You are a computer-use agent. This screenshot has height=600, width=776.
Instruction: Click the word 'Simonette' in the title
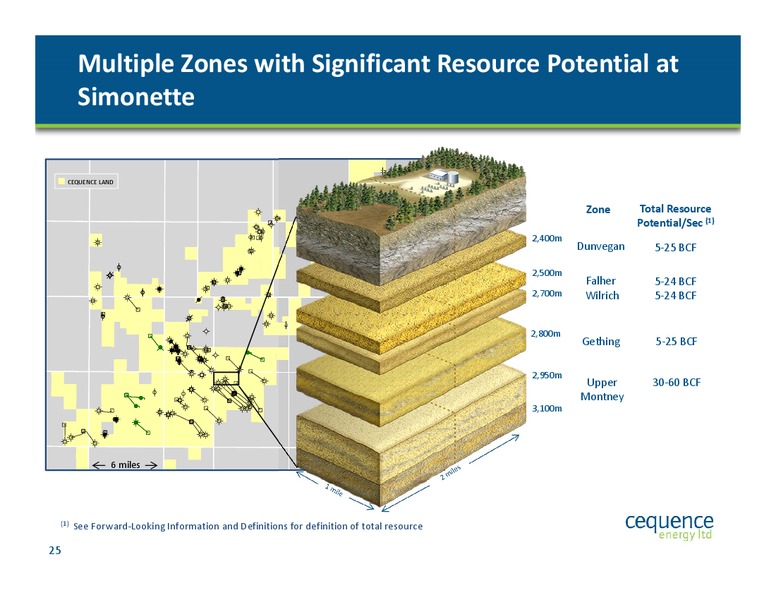(x=136, y=96)
